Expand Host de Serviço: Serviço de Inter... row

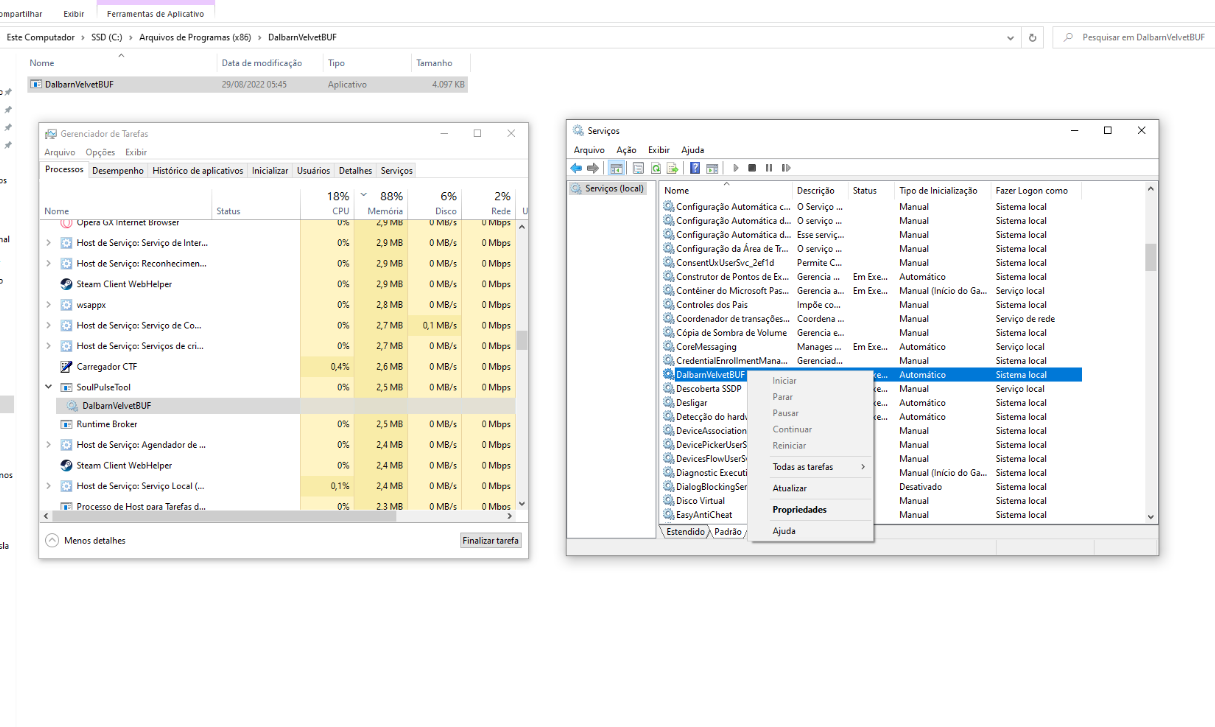point(48,243)
